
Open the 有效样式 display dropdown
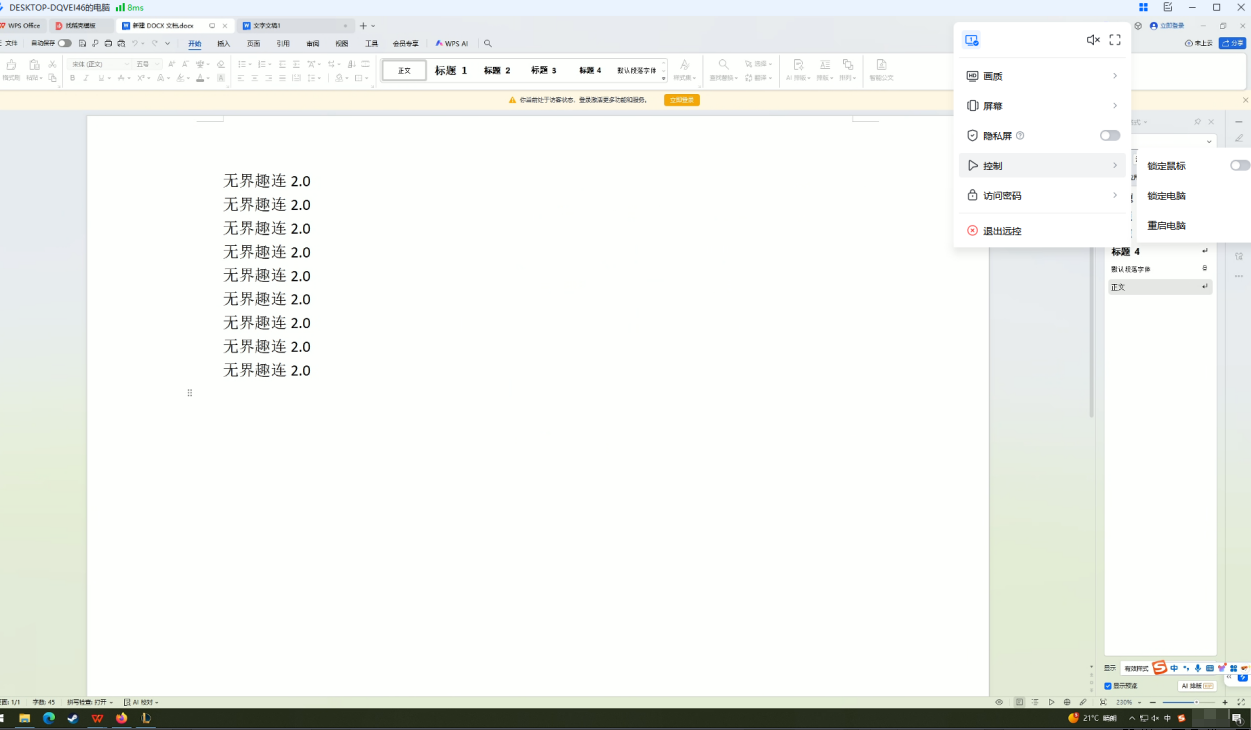point(1136,668)
